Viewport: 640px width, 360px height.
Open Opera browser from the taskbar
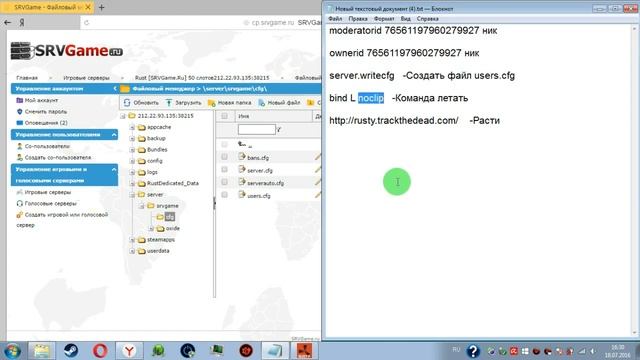[100, 351]
